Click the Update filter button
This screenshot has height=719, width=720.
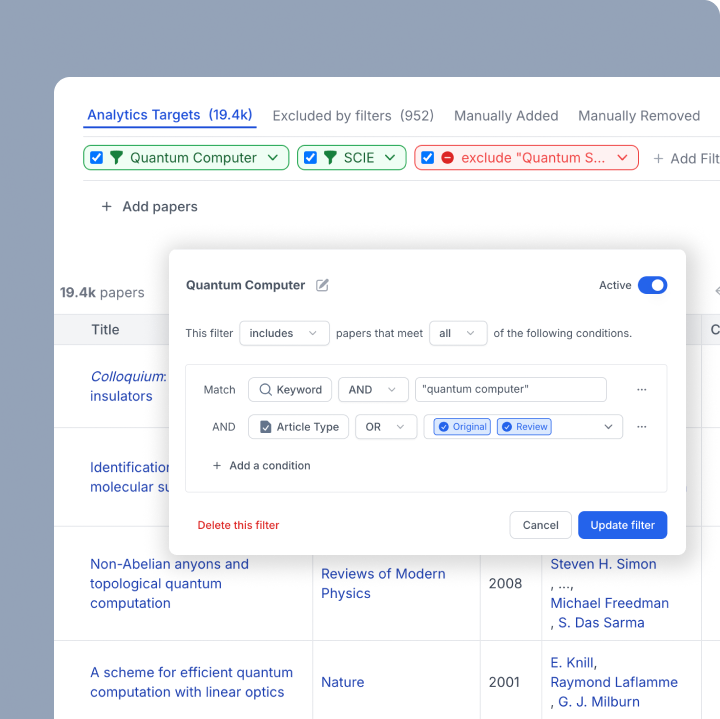(622, 525)
